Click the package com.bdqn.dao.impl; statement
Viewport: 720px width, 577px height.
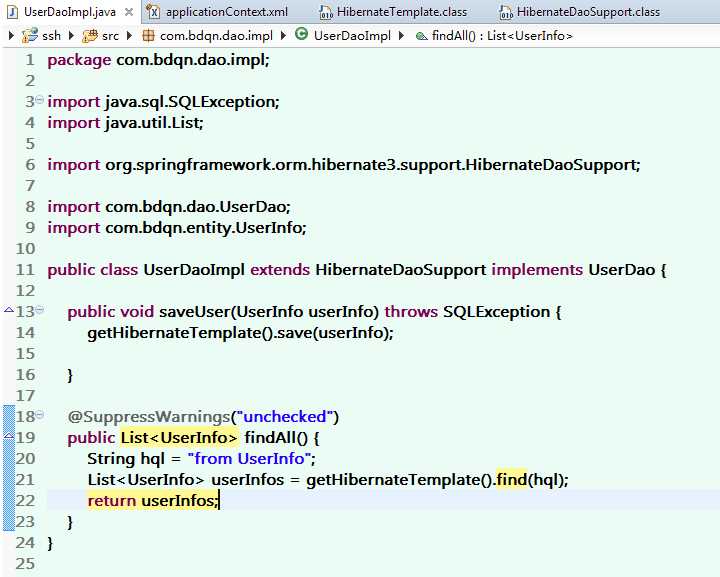[158, 60]
